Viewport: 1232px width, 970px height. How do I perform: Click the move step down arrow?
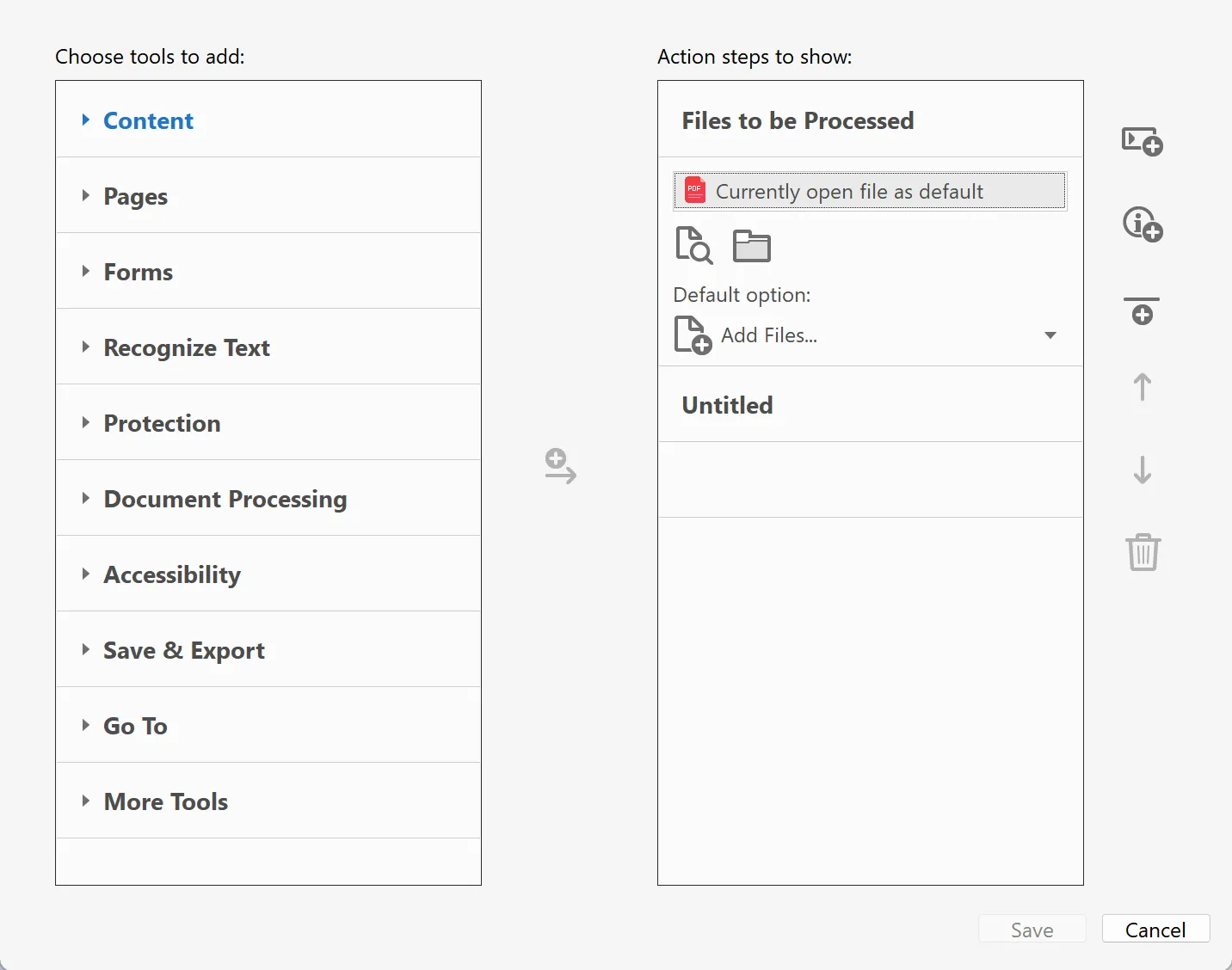point(1141,470)
